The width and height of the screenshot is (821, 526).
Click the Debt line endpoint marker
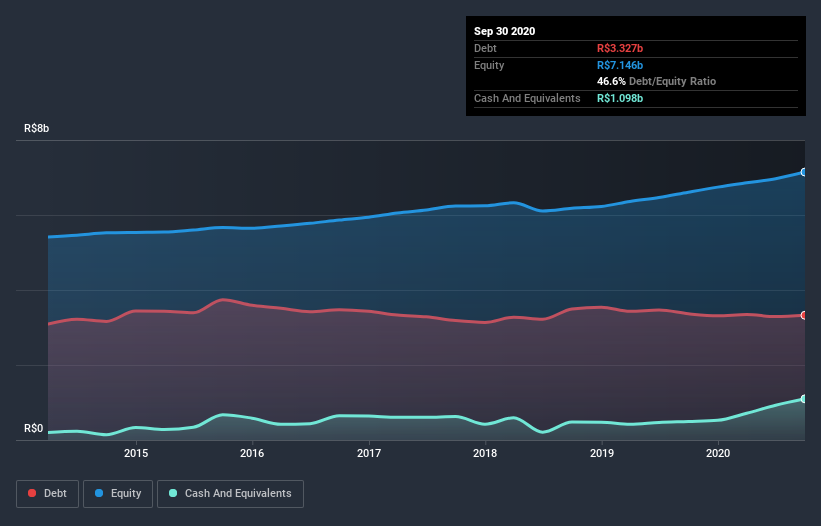(804, 315)
